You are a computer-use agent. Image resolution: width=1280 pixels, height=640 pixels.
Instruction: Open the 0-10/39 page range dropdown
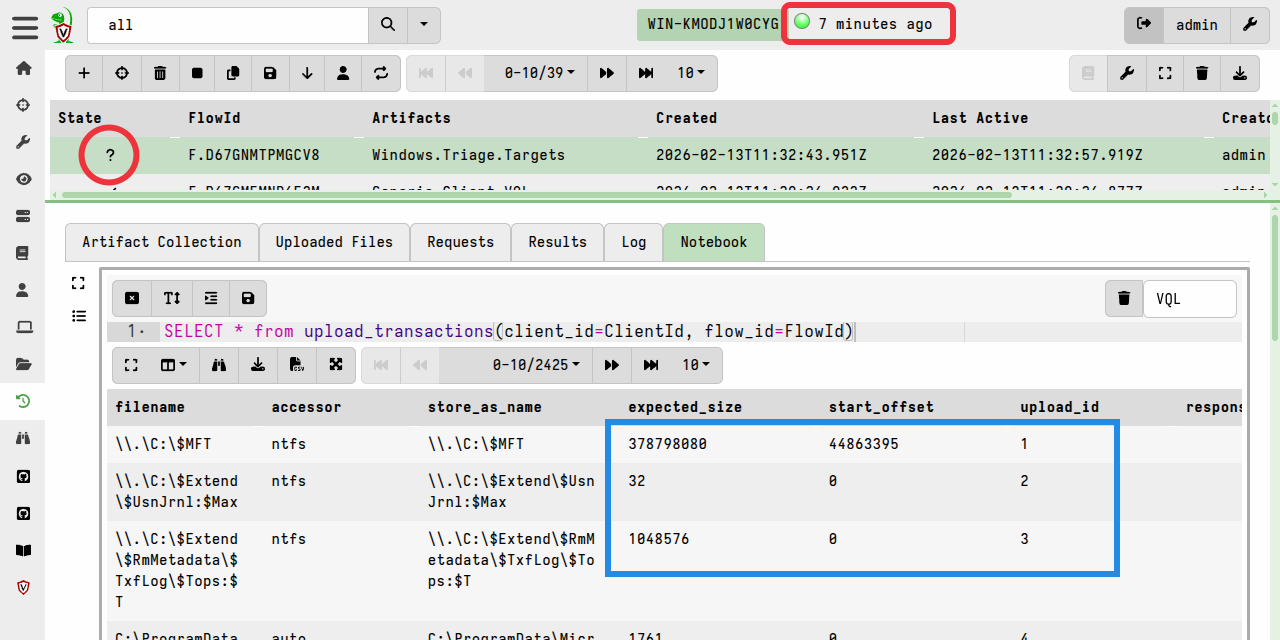pyautogui.click(x=535, y=73)
